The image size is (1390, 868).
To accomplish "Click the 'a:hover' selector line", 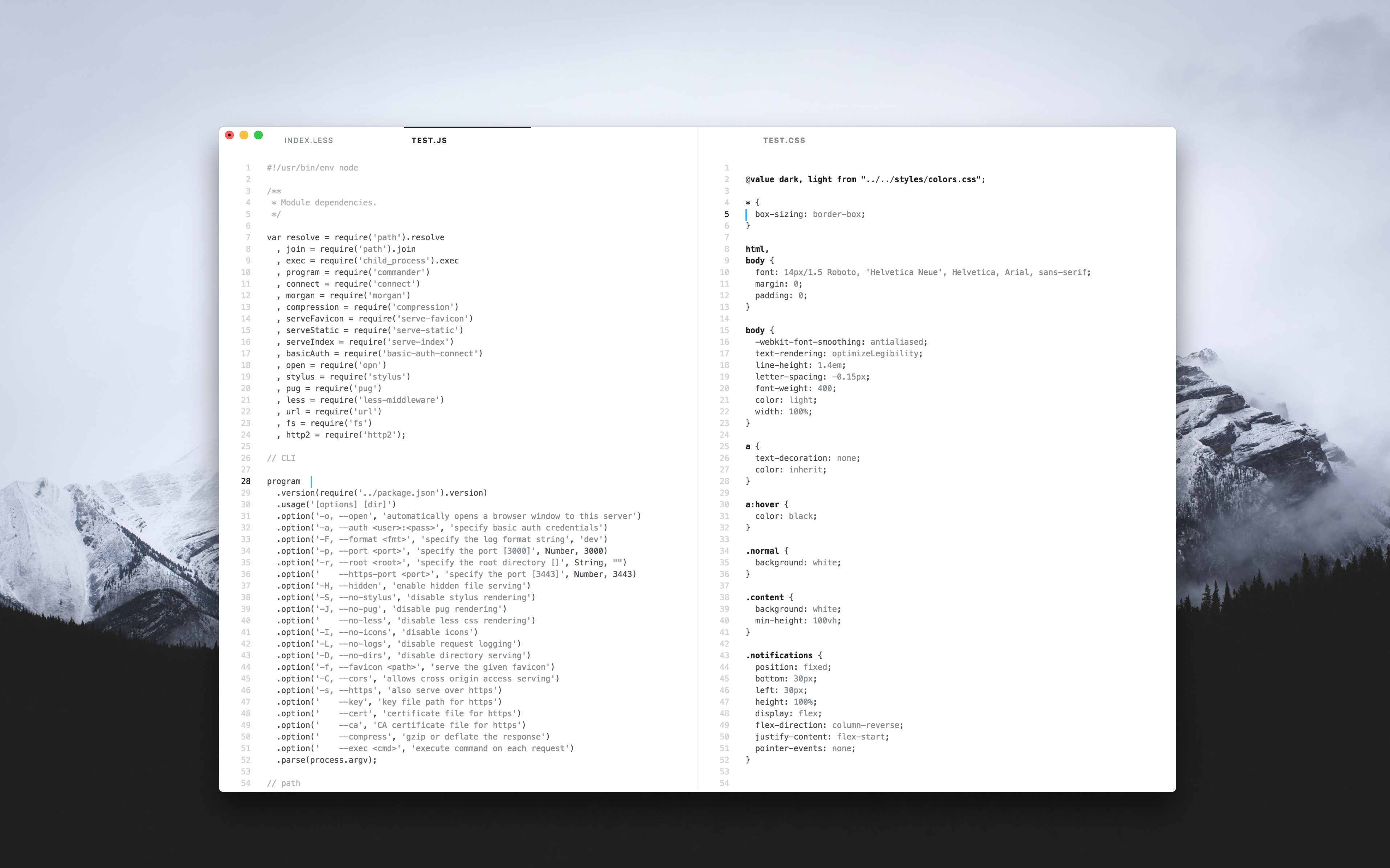I will [763, 505].
